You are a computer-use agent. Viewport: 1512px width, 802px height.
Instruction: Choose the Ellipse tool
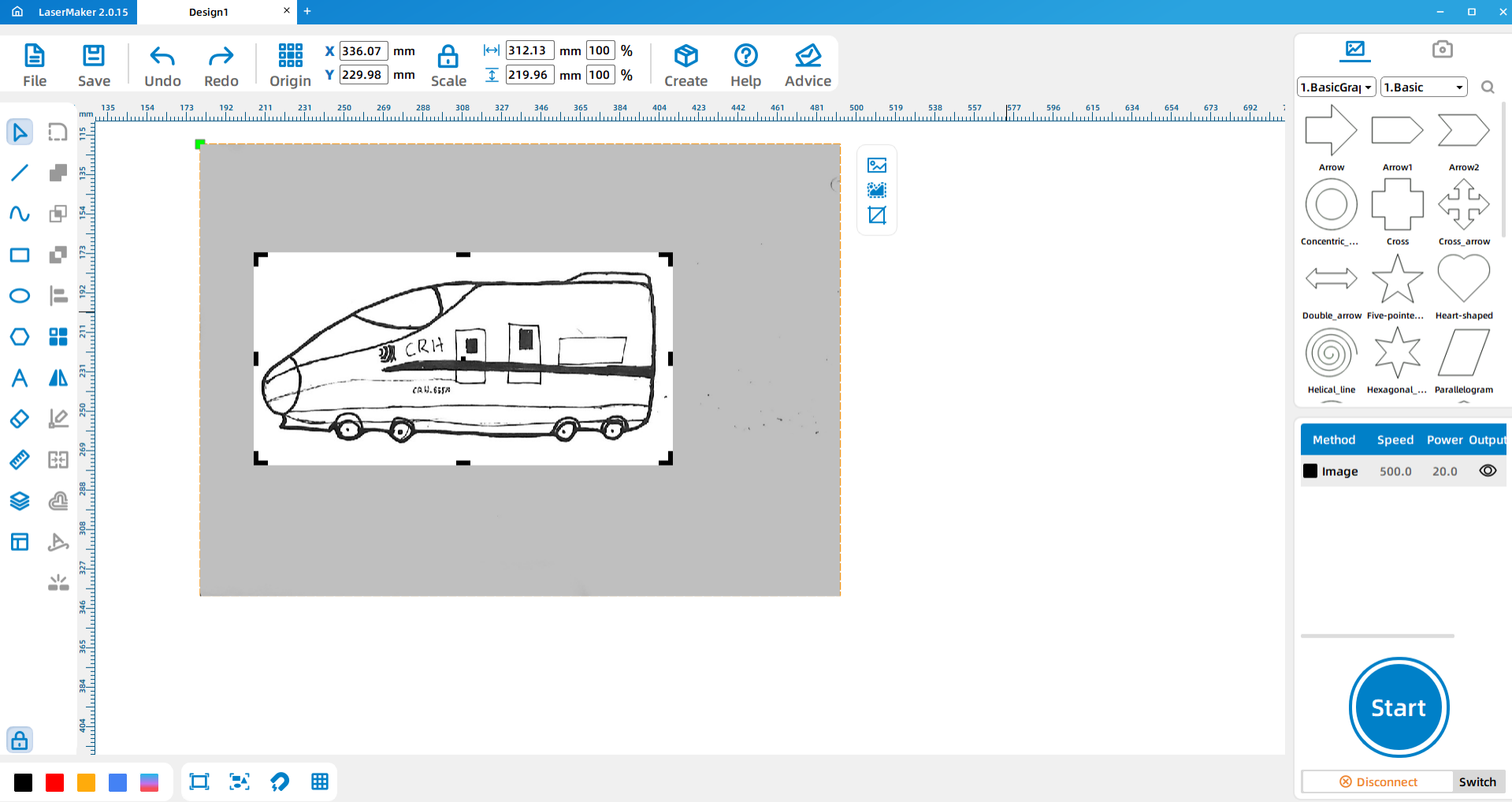[x=20, y=295]
